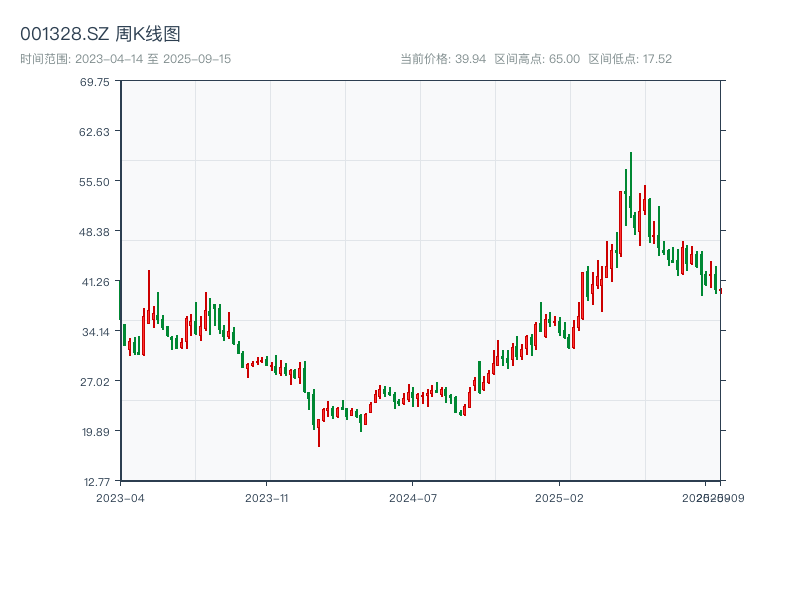This screenshot has height=600, width=800.
Task: Click the chart title 001328.SZ 周K线图
Action: [x=100, y=34]
